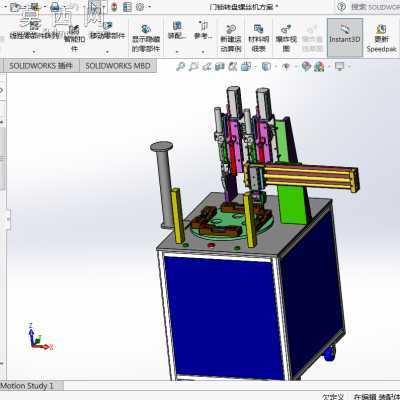Click 更新 Speedpak update button
The width and height of the screenshot is (400, 400).
[x=382, y=38]
